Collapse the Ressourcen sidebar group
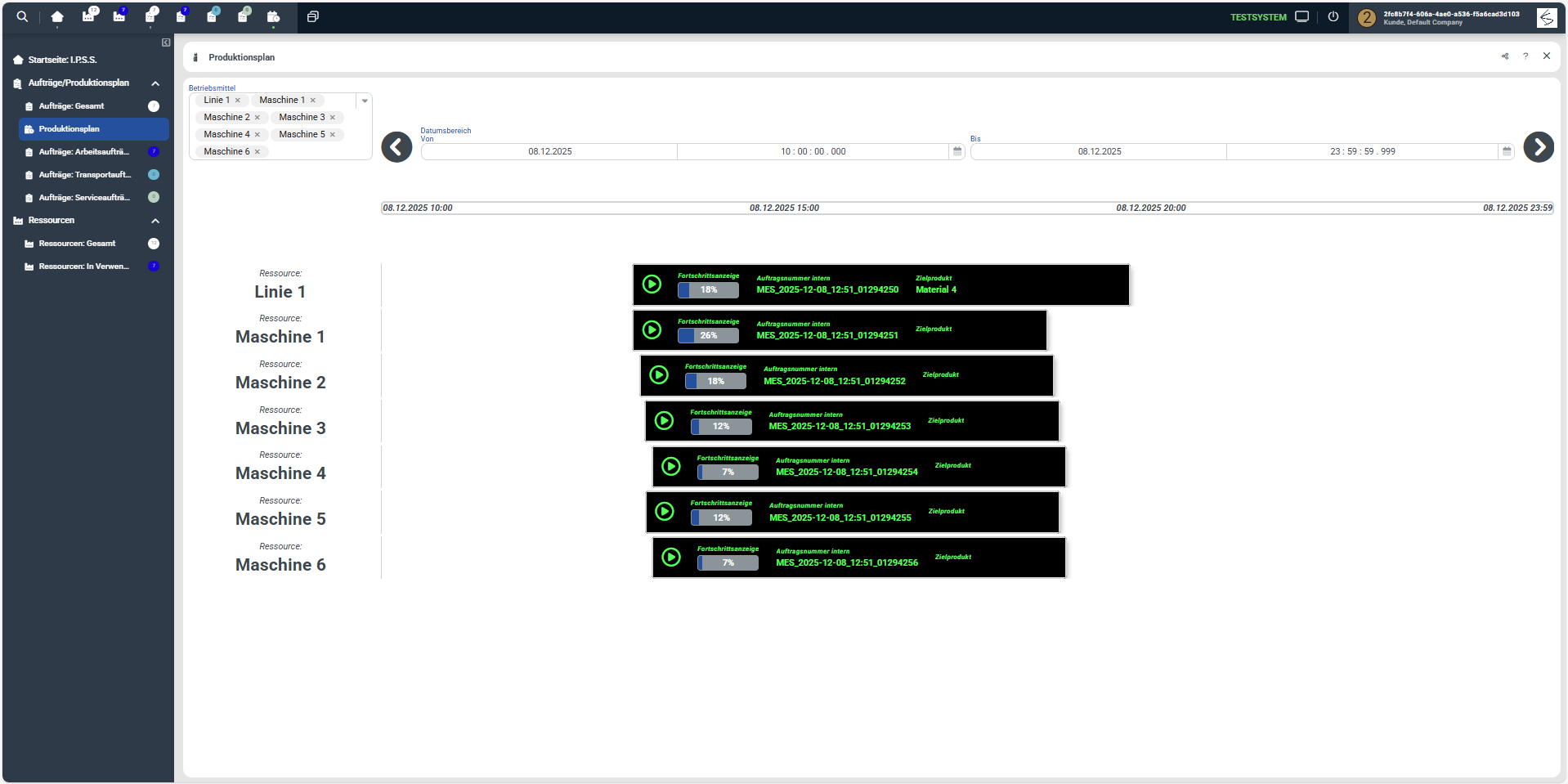This screenshot has height=784, width=1568. click(x=155, y=221)
